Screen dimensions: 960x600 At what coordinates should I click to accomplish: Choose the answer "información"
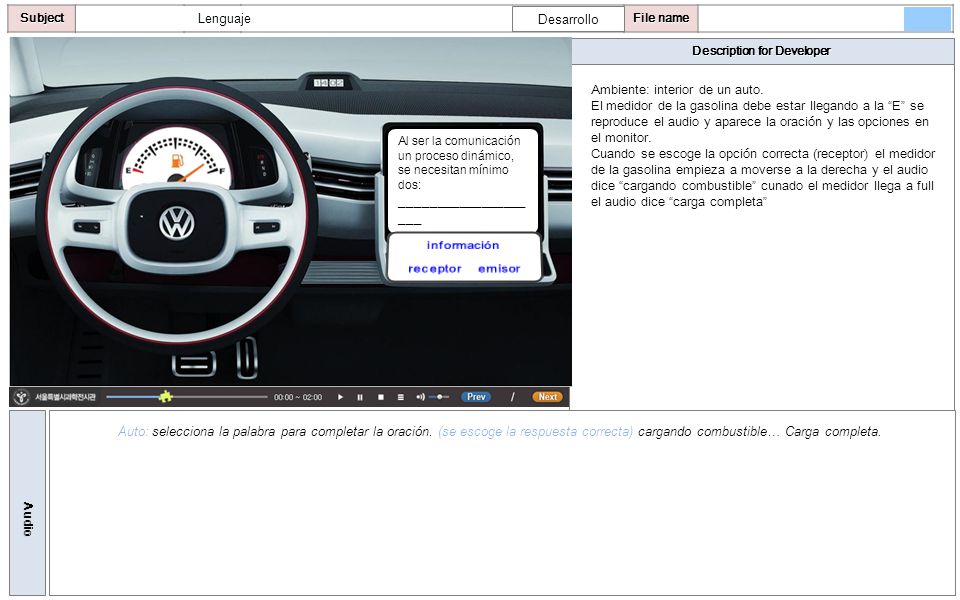[x=463, y=246]
